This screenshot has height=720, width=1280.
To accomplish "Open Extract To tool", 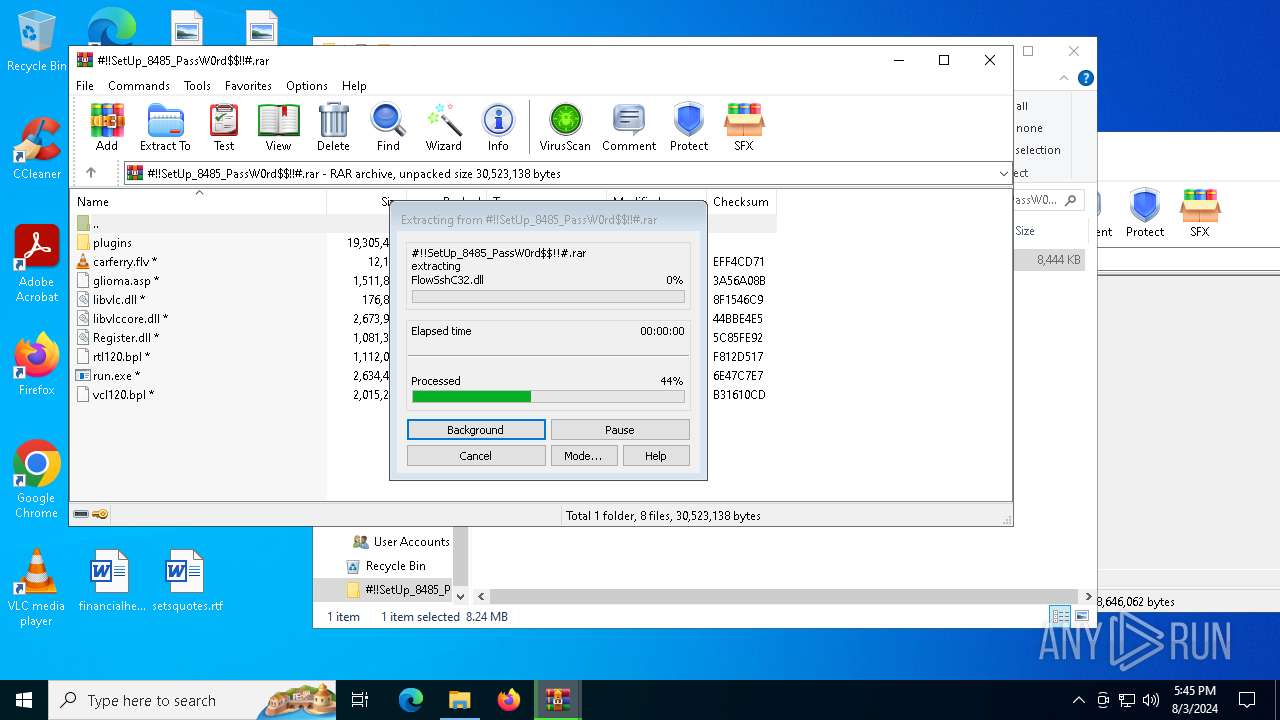I will [x=165, y=127].
